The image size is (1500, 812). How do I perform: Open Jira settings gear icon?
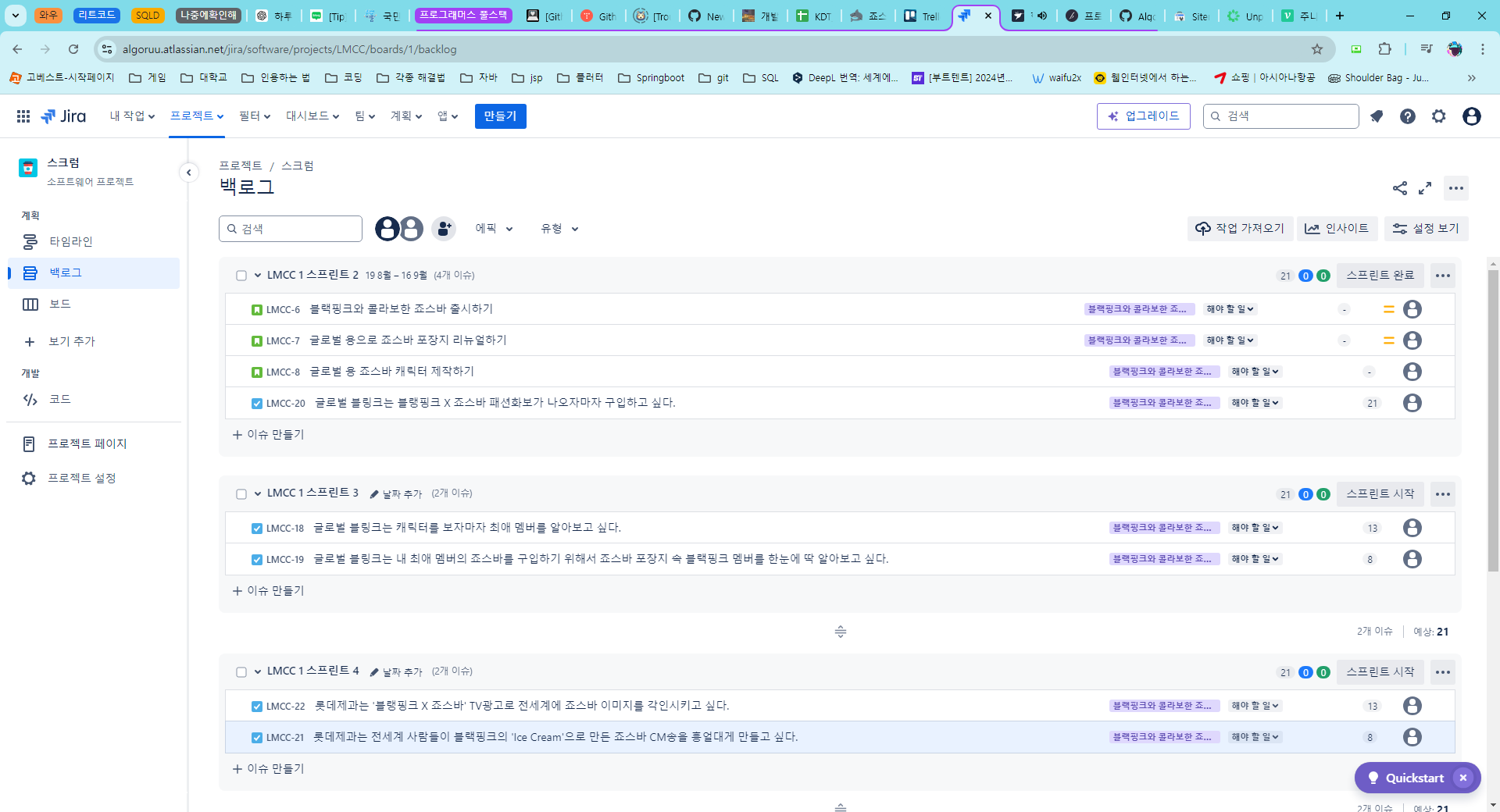pyautogui.click(x=1439, y=116)
